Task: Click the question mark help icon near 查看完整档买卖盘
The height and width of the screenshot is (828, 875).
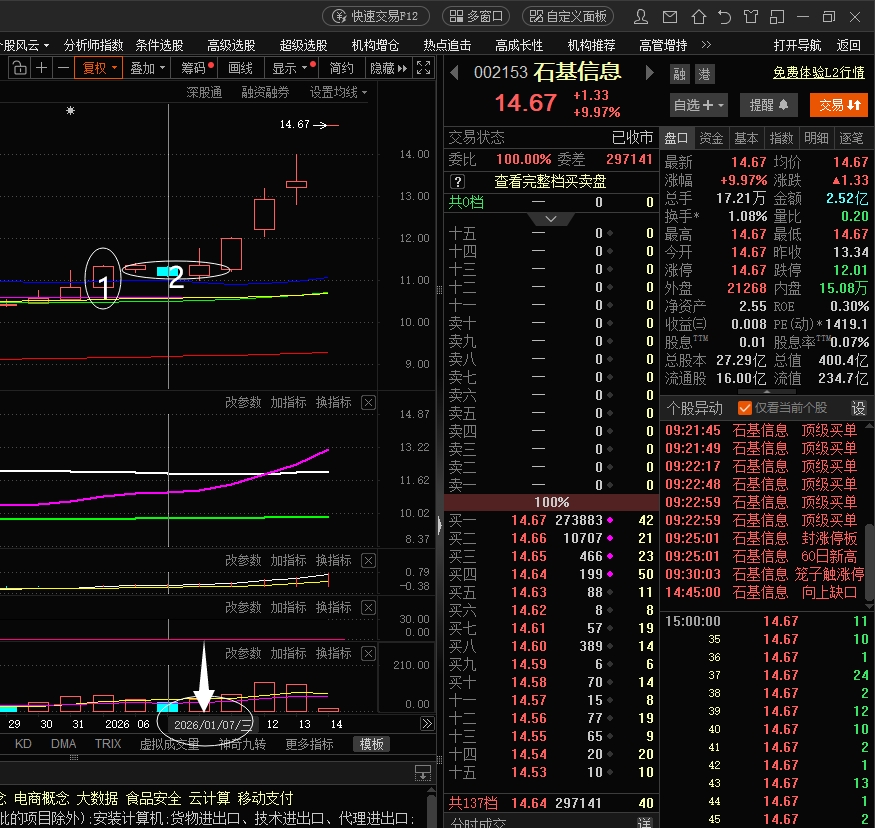Action: (x=457, y=181)
